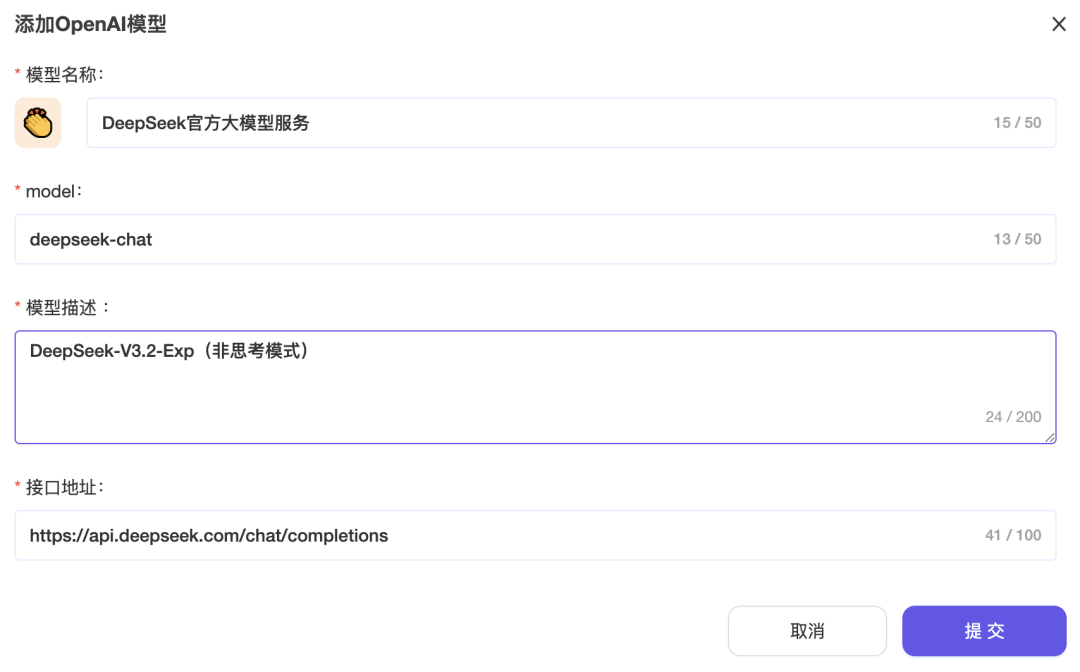Viewport: 1080px width, 672px height.
Task: Click the 13 / 50 character counter
Action: [x=1017, y=239]
